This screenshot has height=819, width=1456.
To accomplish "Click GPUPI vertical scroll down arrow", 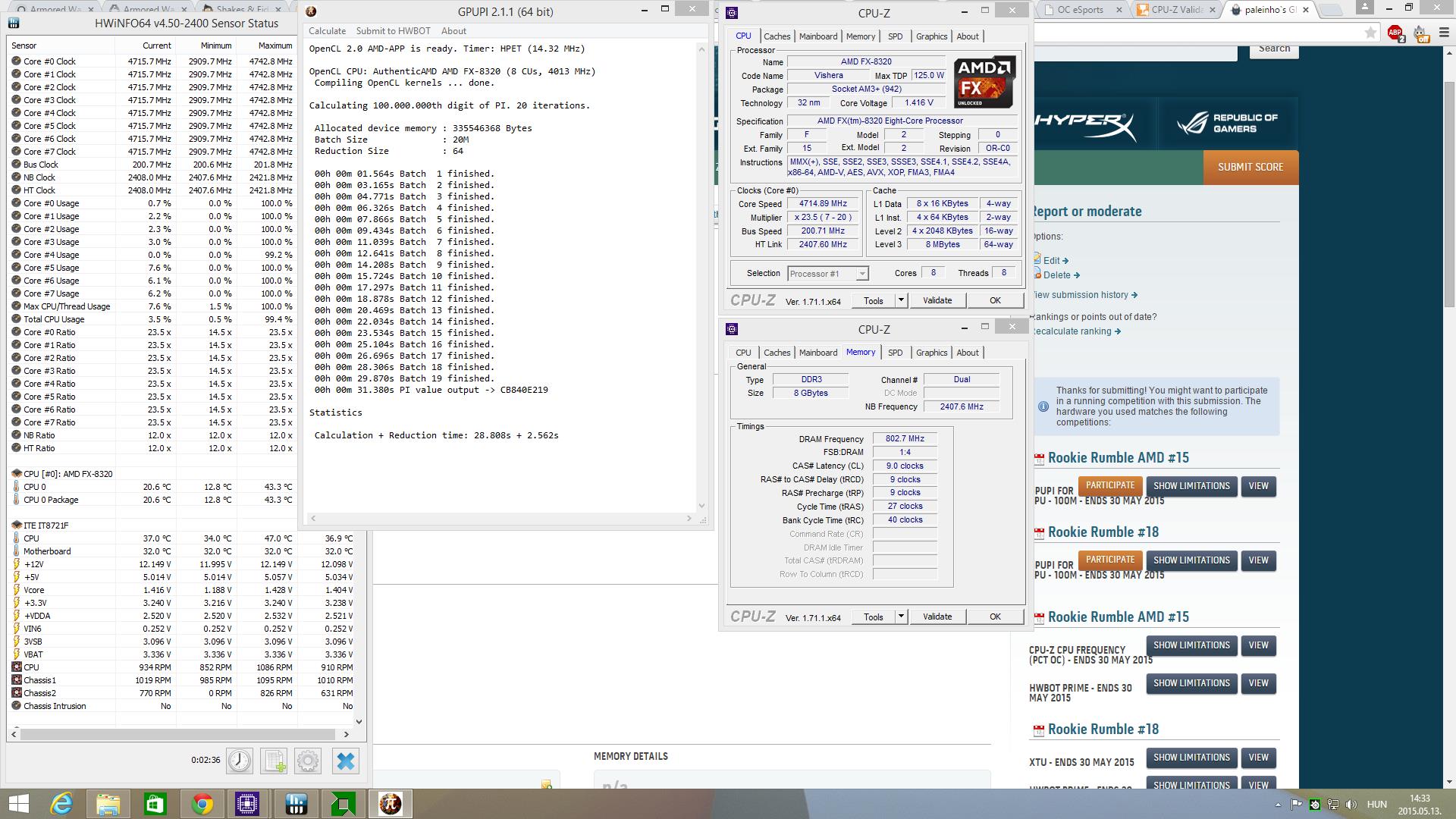I will 701,506.
